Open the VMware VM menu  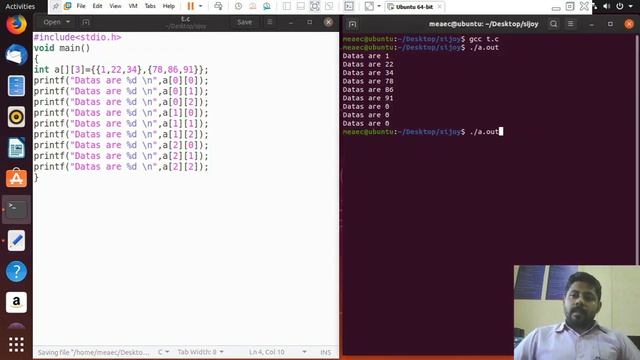tap(133, 6)
